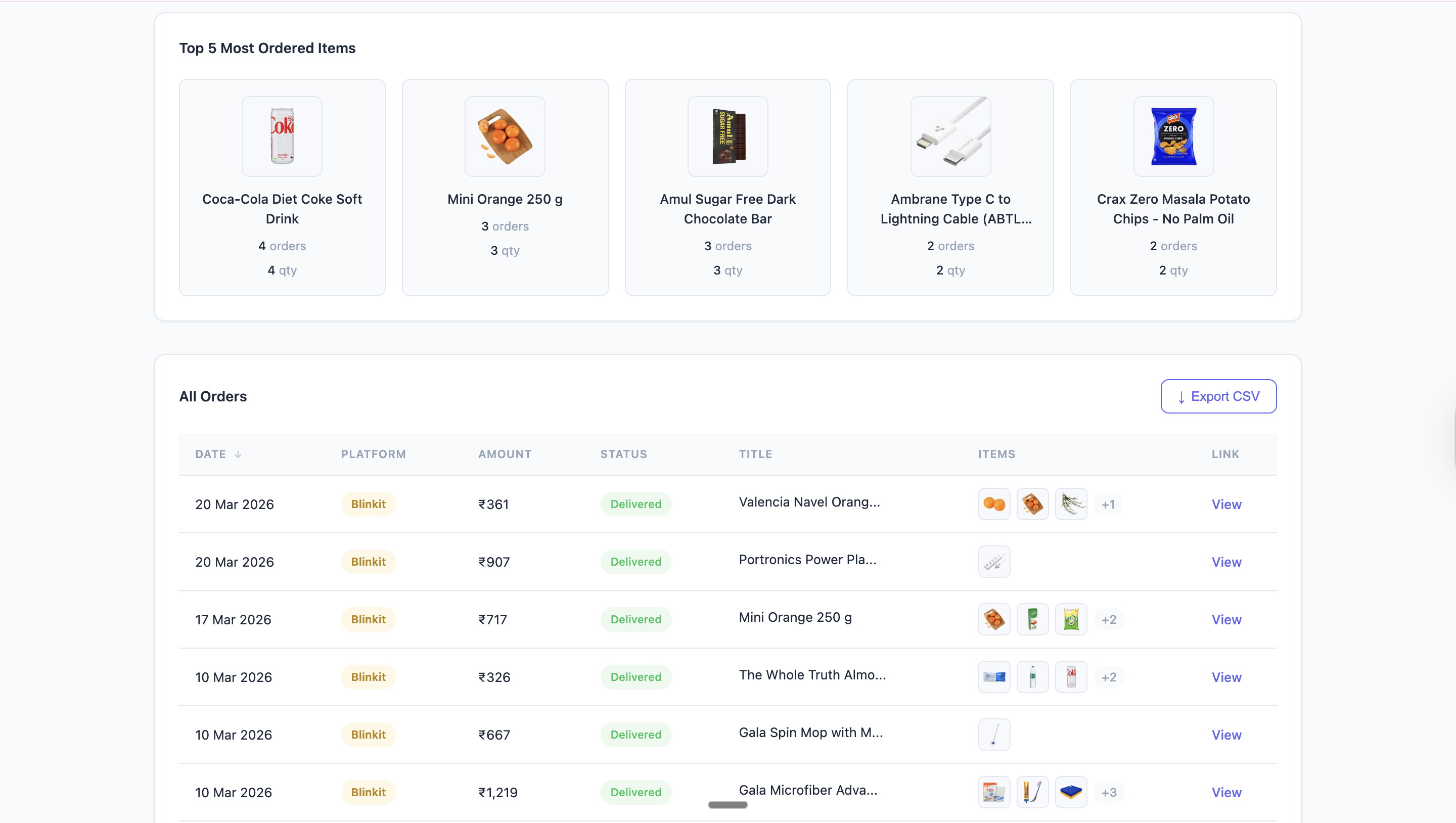1456x823 pixels.
Task: Open Ambrane Type C cable image
Action: point(950,136)
